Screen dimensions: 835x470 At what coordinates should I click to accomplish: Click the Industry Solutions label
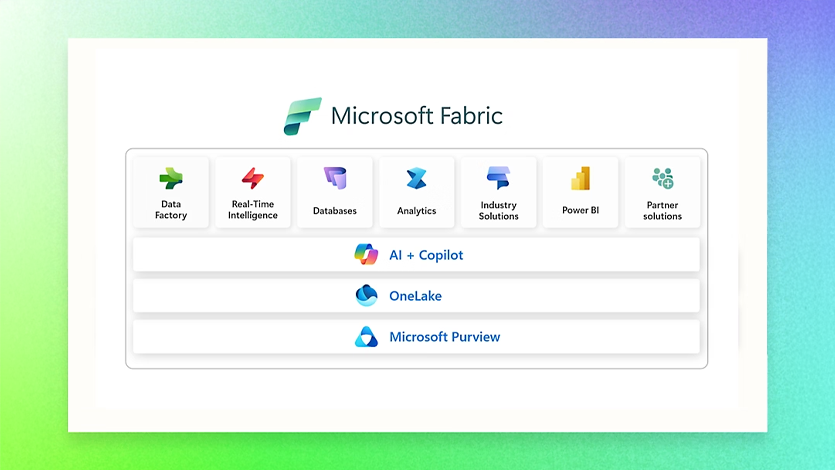point(498,211)
